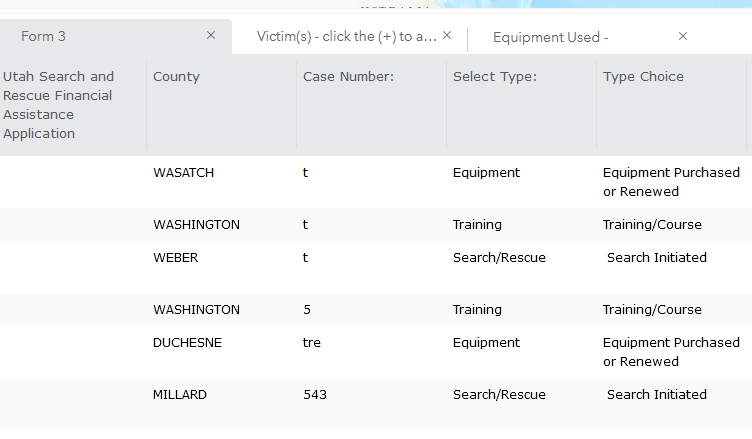Select the DUCHESNE county row
Viewport: 752px width, 439px height.
point(188,343)
